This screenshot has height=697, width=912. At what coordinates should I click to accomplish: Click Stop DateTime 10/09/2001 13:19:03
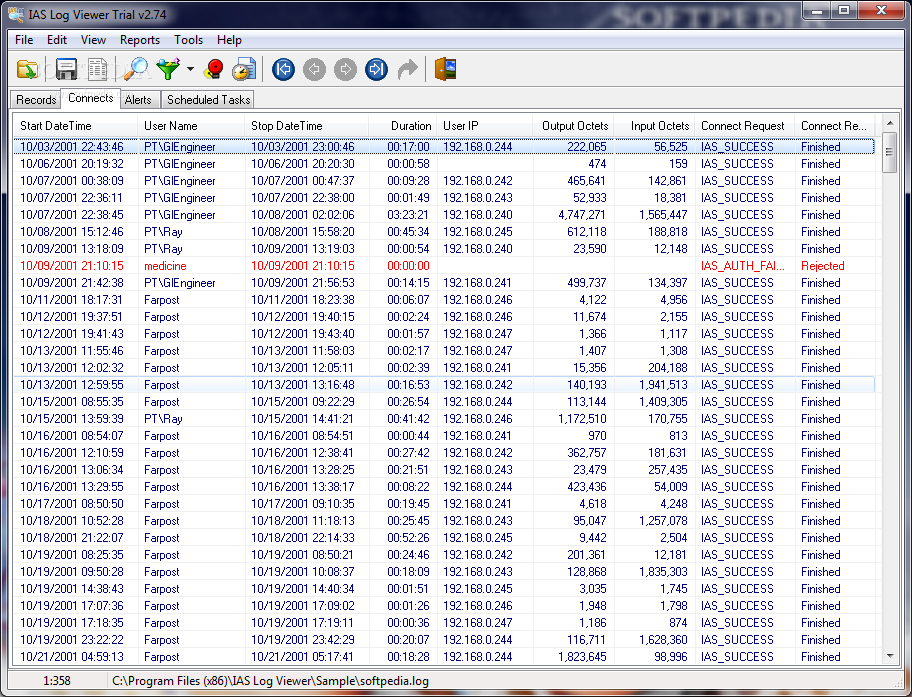click(x=302, y=249)
